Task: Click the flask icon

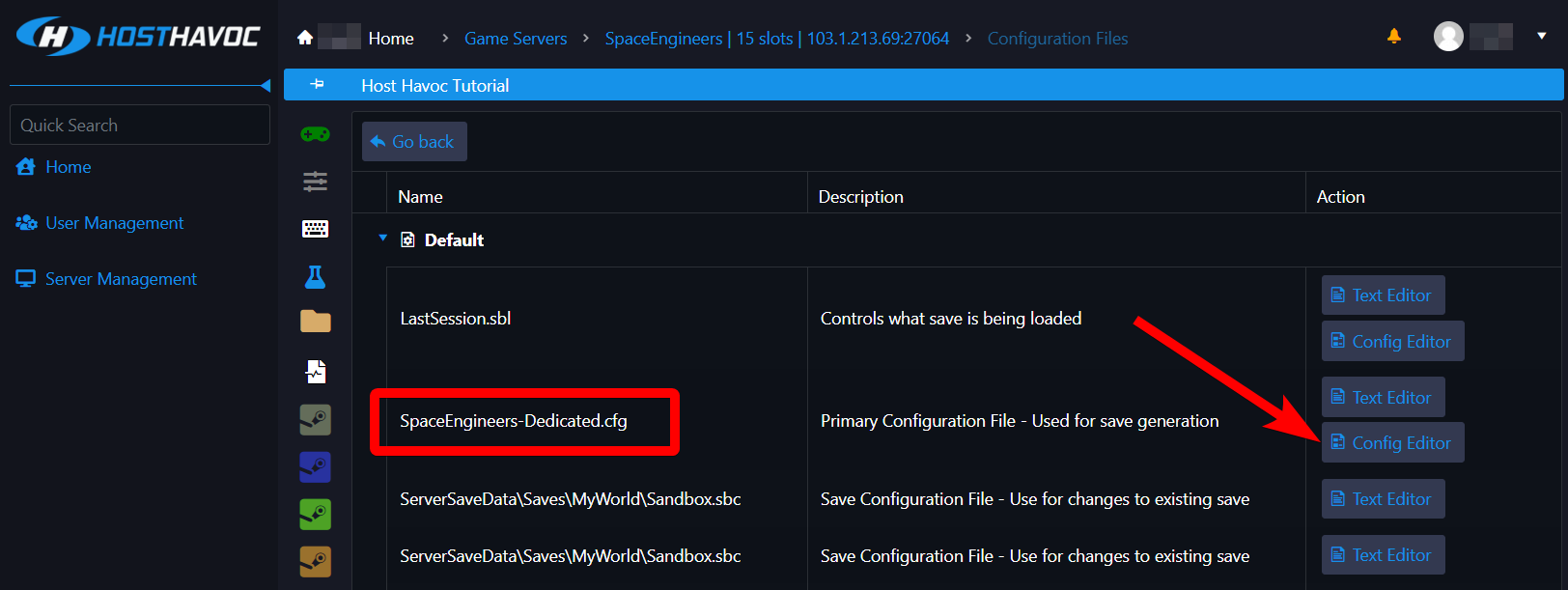Action: tap(316, 277)
